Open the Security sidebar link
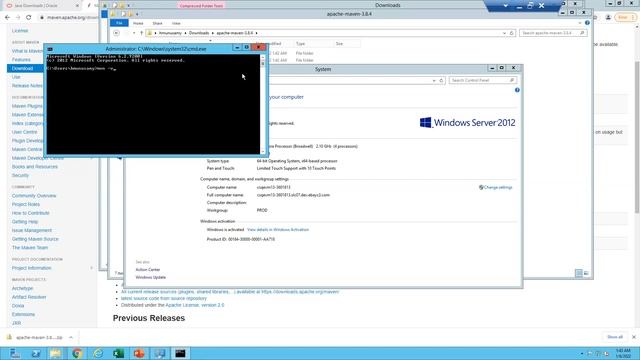The width and height of the screenshot is (640, 360). 20,175
